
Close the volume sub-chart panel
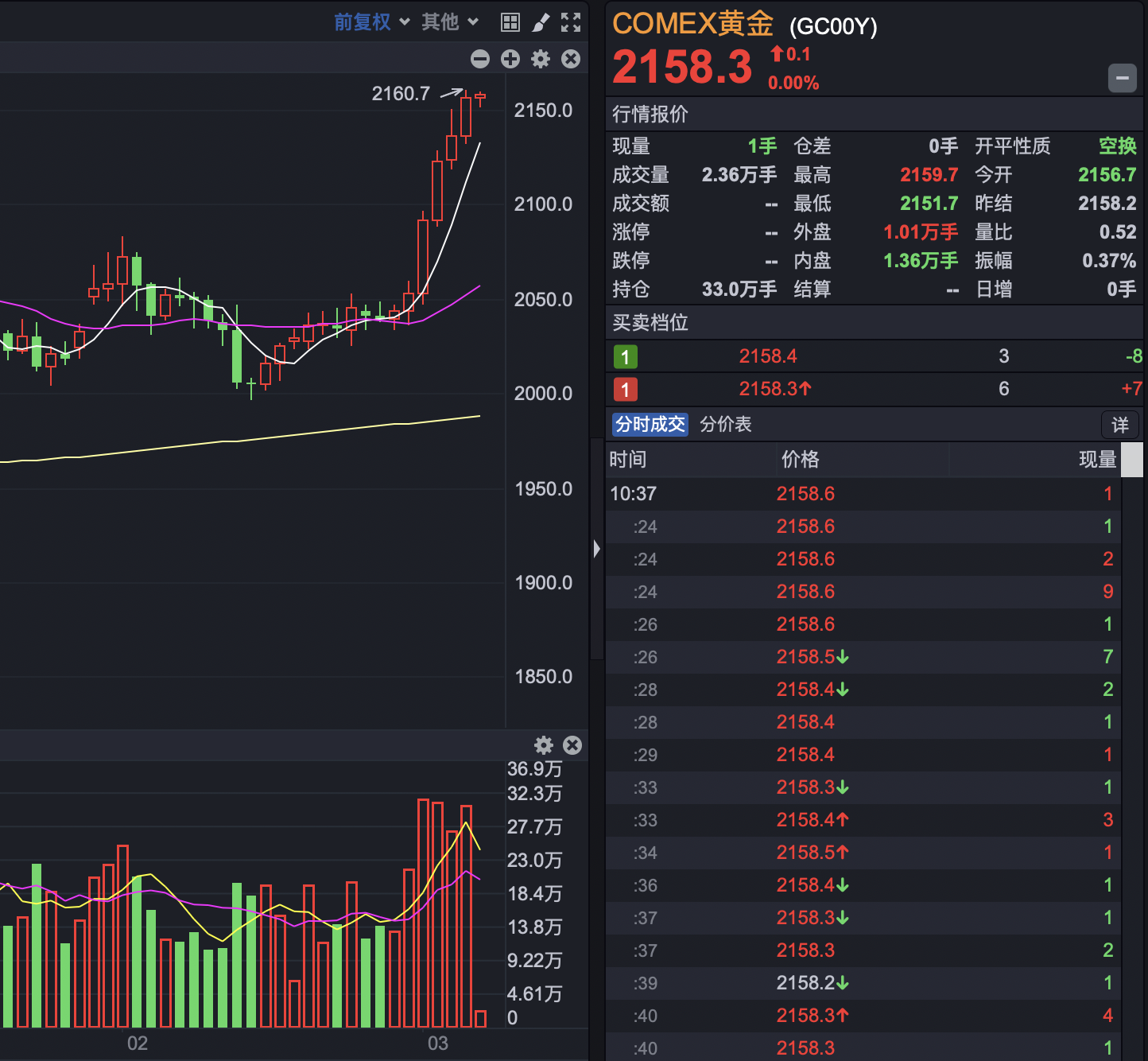pos(572,746)
